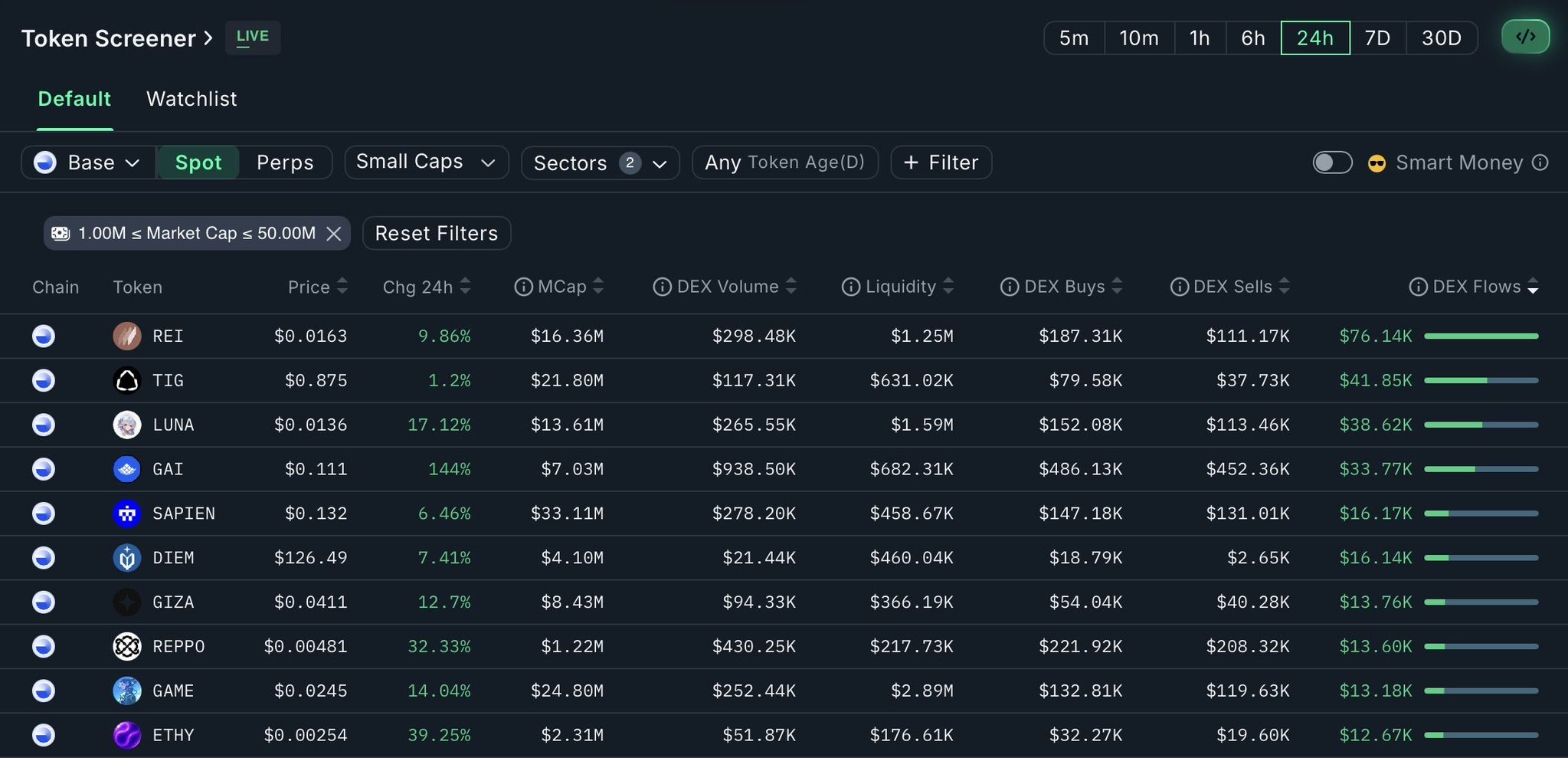Click the DEX Volume info icon
1568x758 pixels.
(x=662, y=287)
